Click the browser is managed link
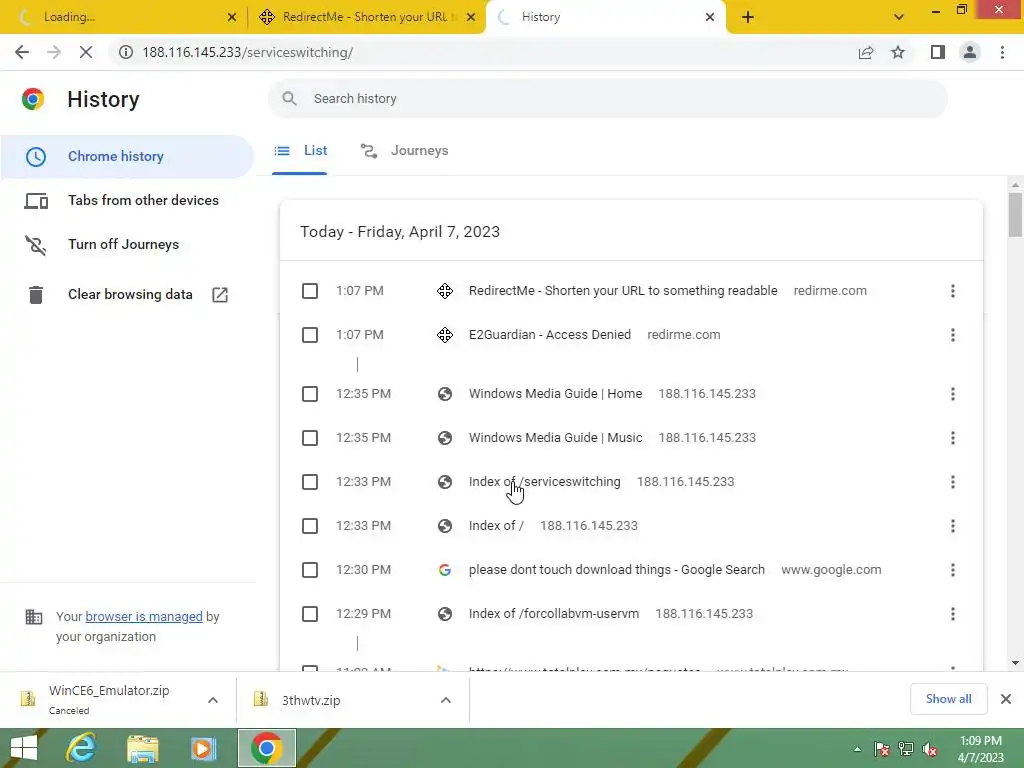1024x768 pixels. pyautogui.click(x=144, y=616)
